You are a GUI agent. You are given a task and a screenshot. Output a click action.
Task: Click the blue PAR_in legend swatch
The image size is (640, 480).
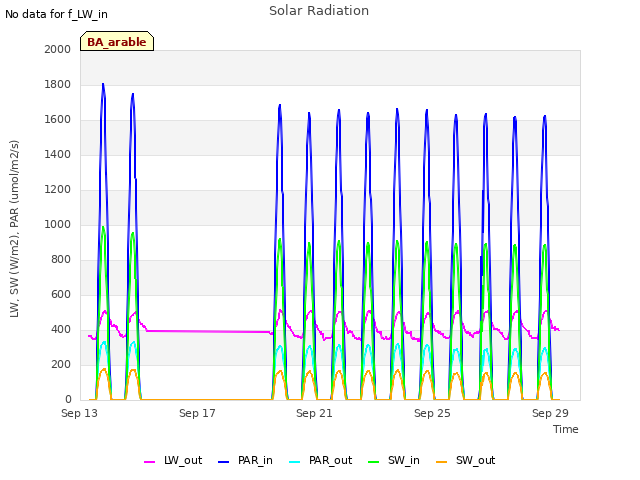pyautogui.click(x=224, y=462)
